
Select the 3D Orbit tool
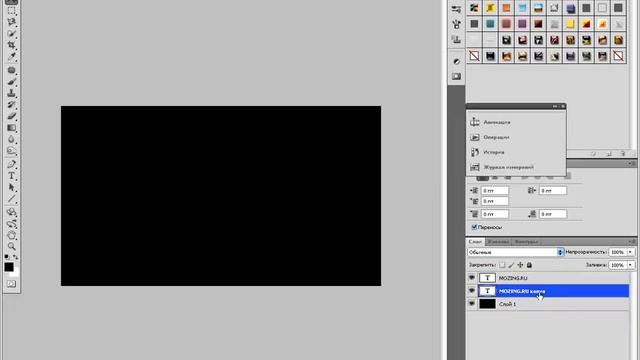11,224
